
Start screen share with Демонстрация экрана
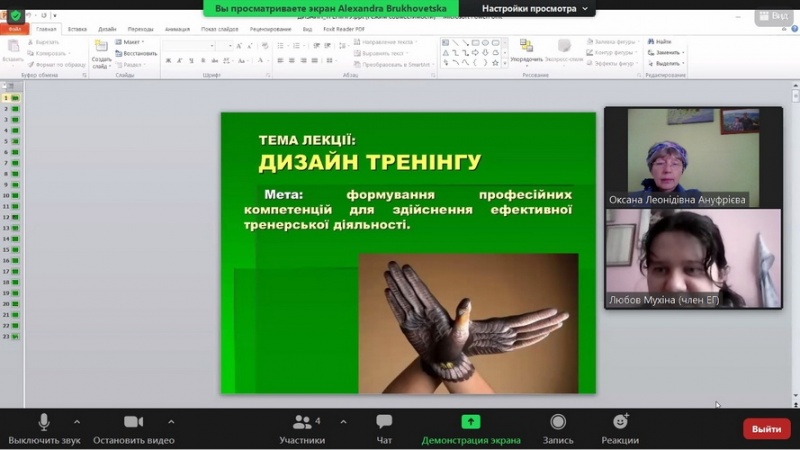pyautogui.click(x=471, y=423)
